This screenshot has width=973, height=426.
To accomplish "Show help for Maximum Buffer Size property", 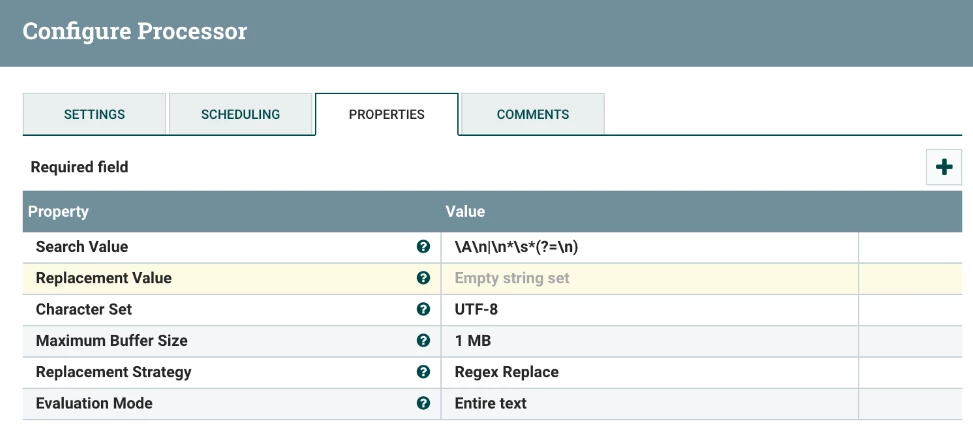I will 423,340.
